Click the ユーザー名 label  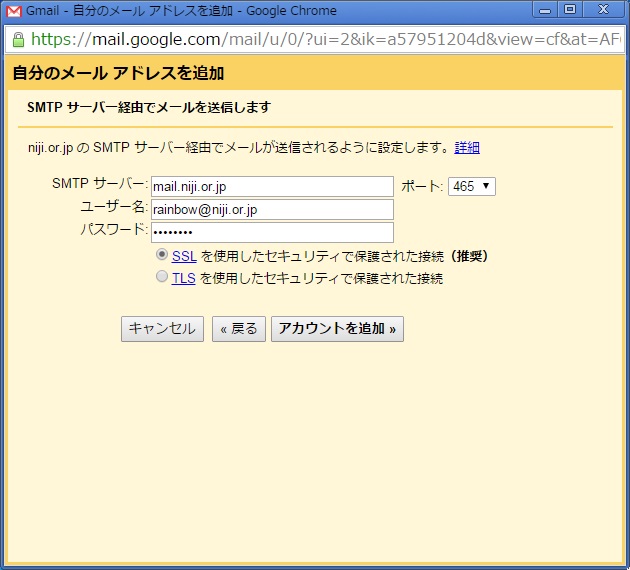114,206
